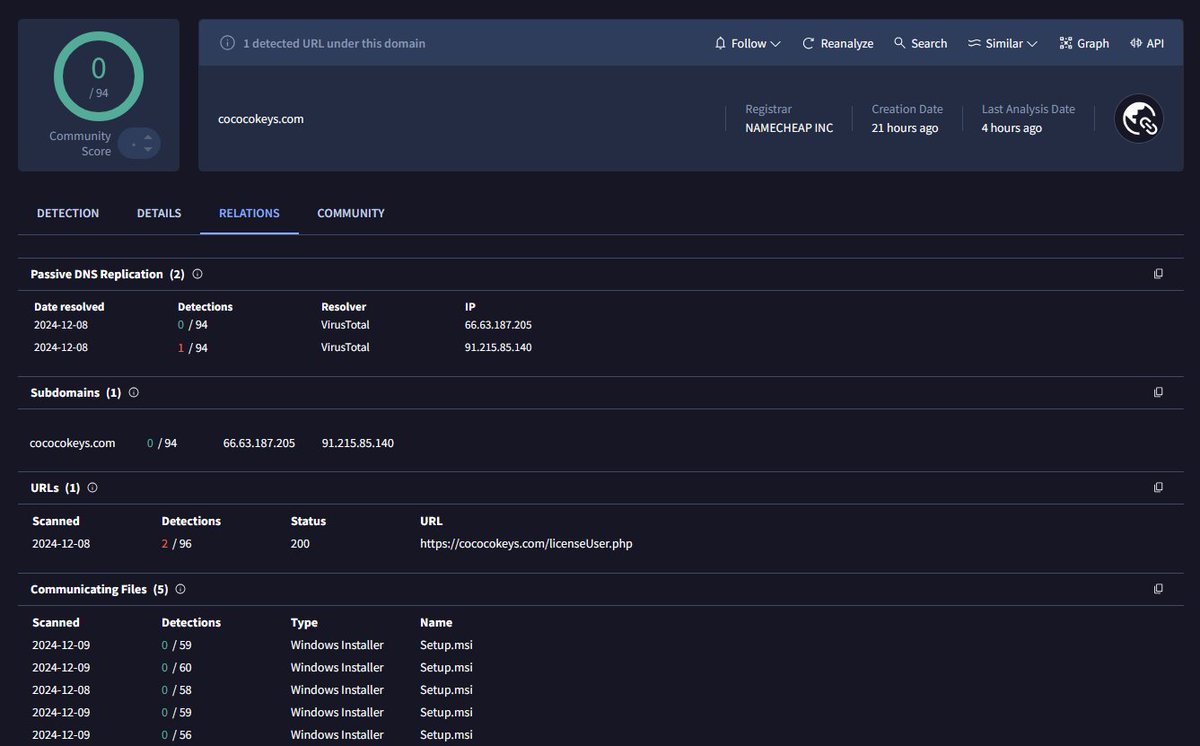Copy the Communicating Files section

[x=1158, y=589]
